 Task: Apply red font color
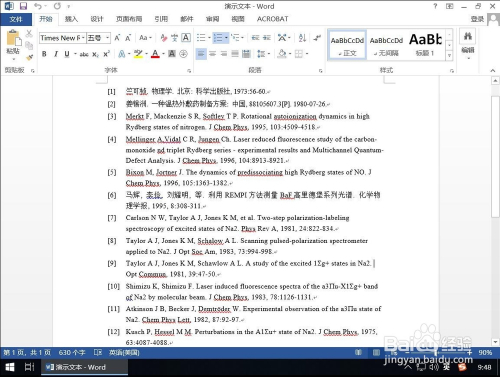pyautogui.click(x=155, y=54)
